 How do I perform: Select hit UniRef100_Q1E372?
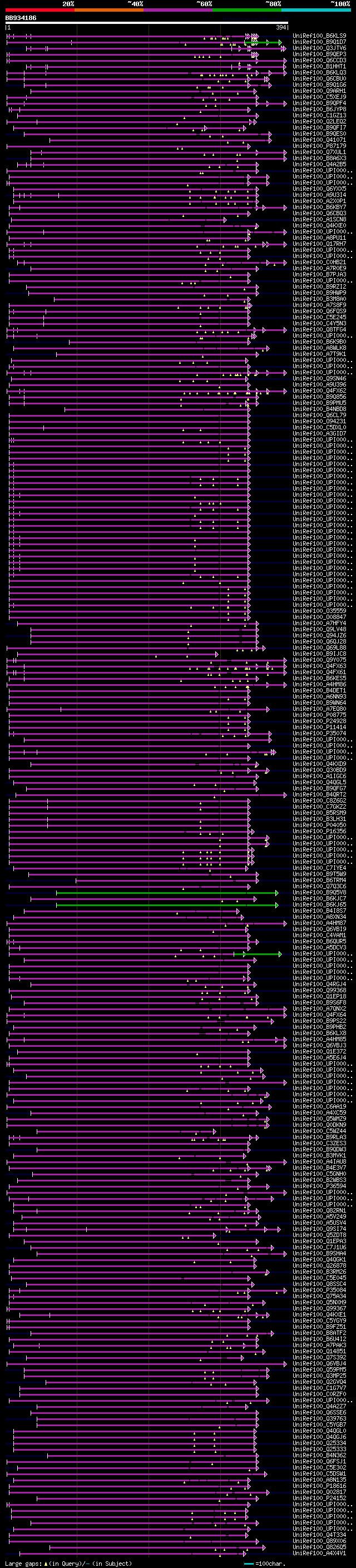point(319,1051)
